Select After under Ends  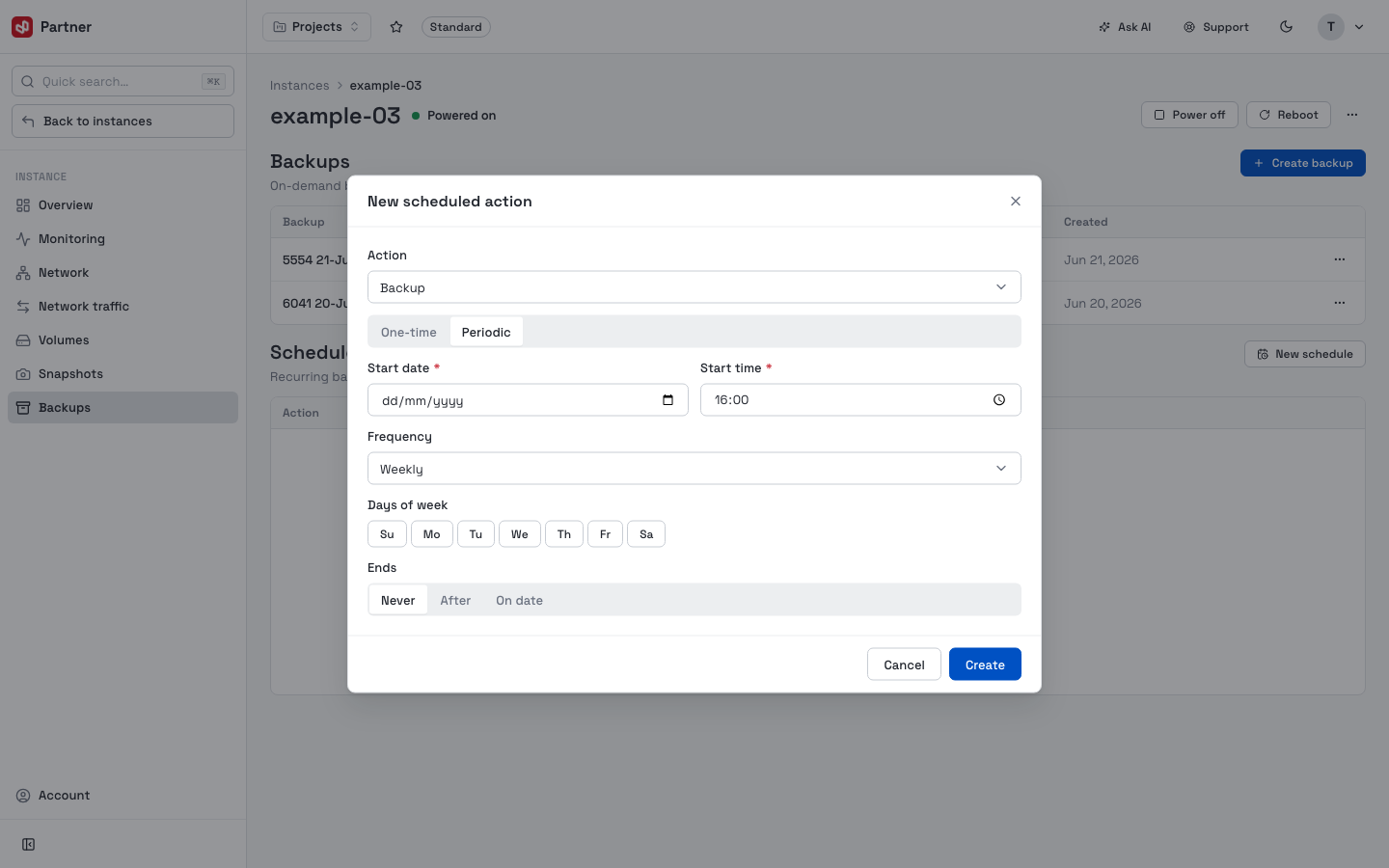[455, 600]
